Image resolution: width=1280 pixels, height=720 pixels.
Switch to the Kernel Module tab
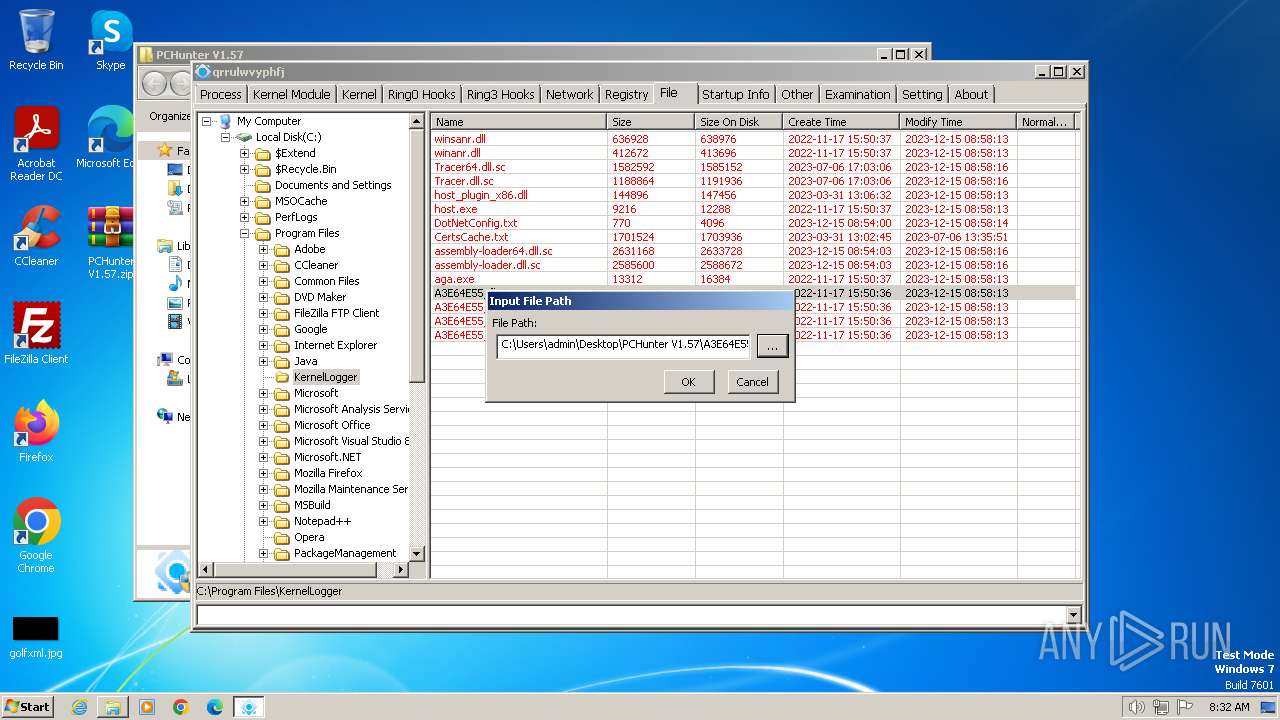(x=291, y=94)
